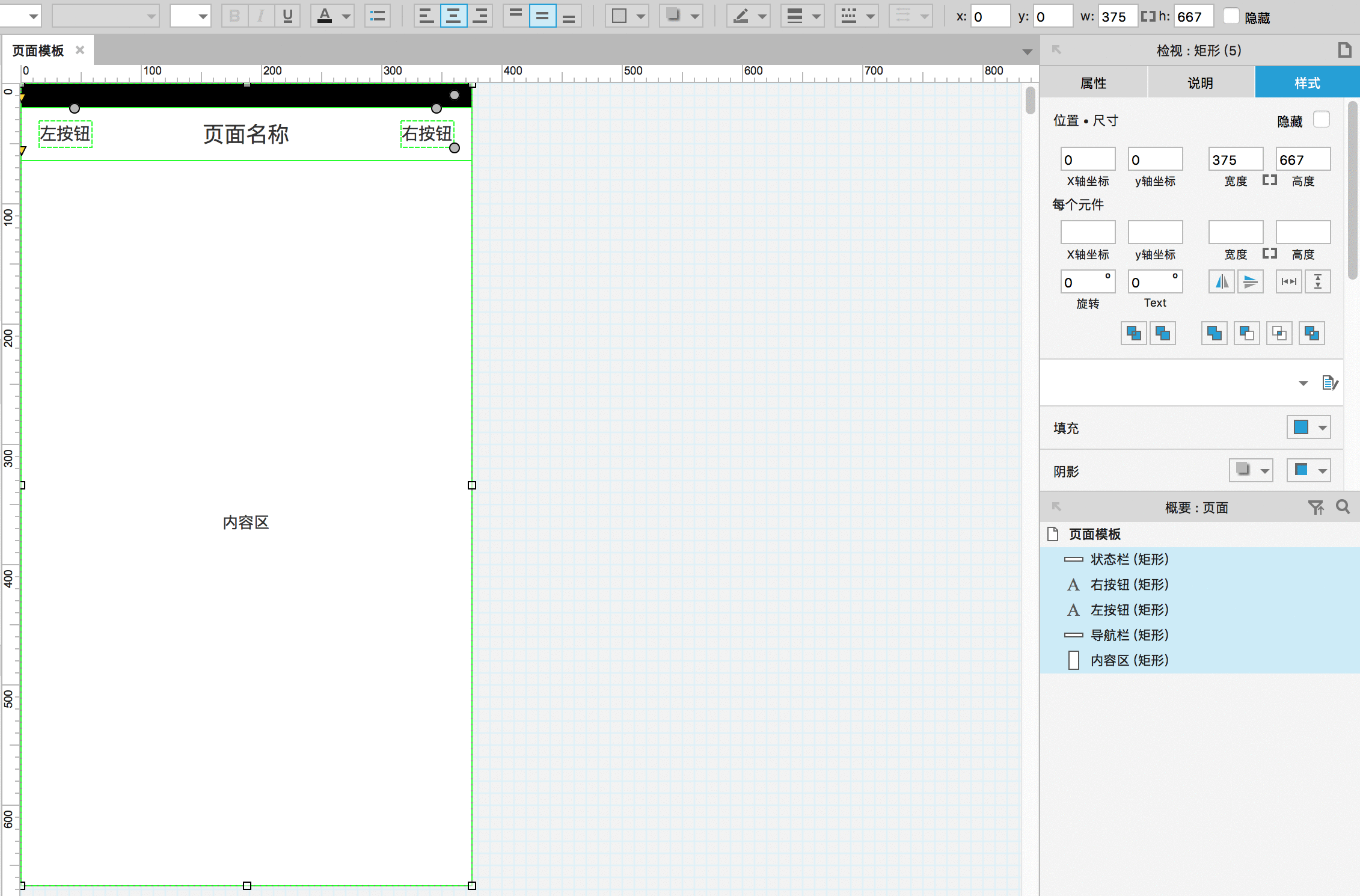
Task: Toggle the toolbar 隐藏 checkbox
Action: pyautogui.click(x=1231, y=16)
